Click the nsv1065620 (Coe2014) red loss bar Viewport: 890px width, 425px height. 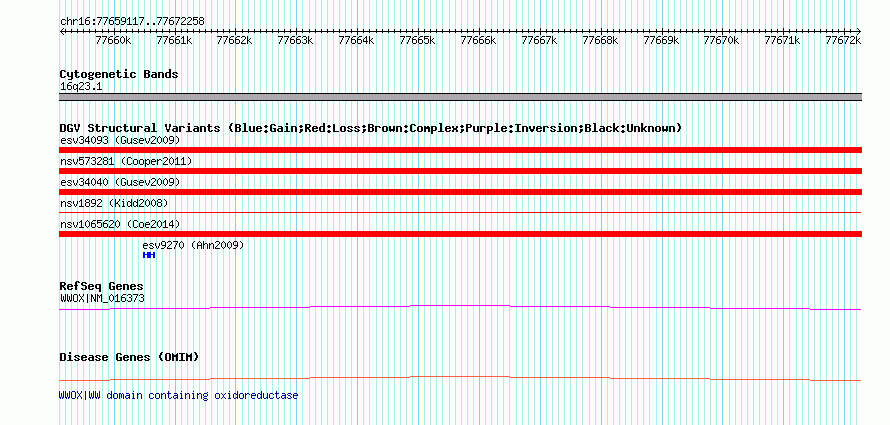(460, 234)
